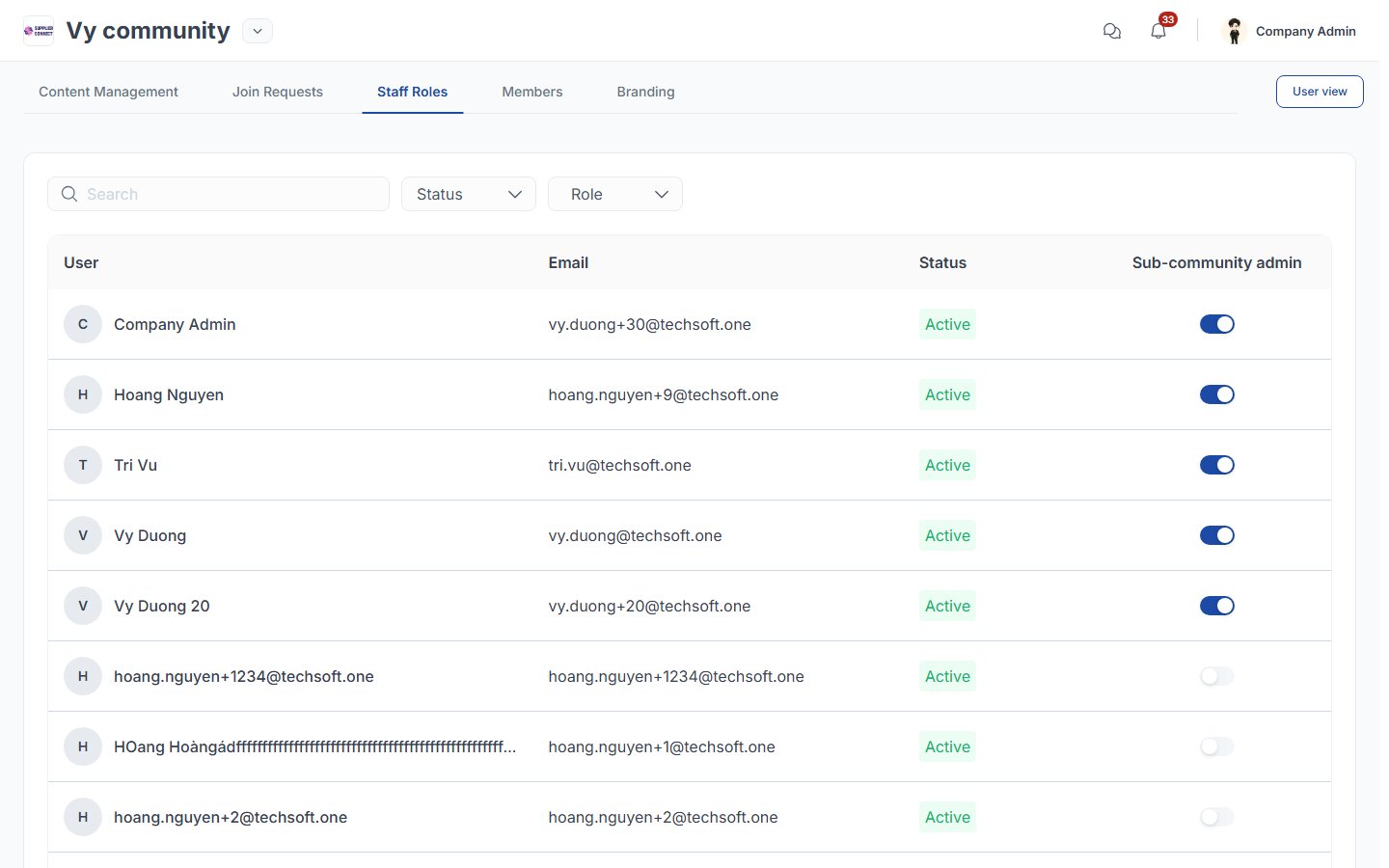The height and width of the screenshot is (868, 1389).
Task: Disable sub-community admin for Vy Duong 20
Action: tap(1217, 606)
